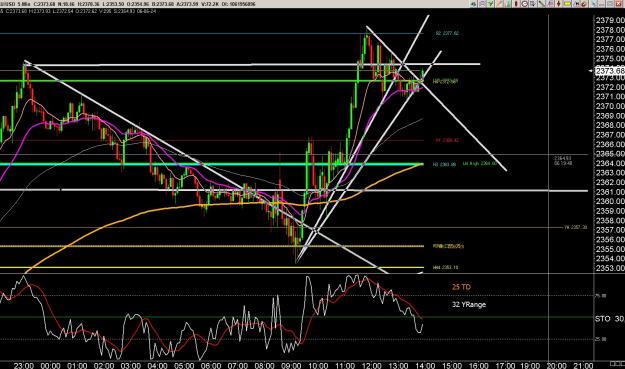Select the red diagonal pen tool
Viewport: 625px width, 369px height.
499,4
